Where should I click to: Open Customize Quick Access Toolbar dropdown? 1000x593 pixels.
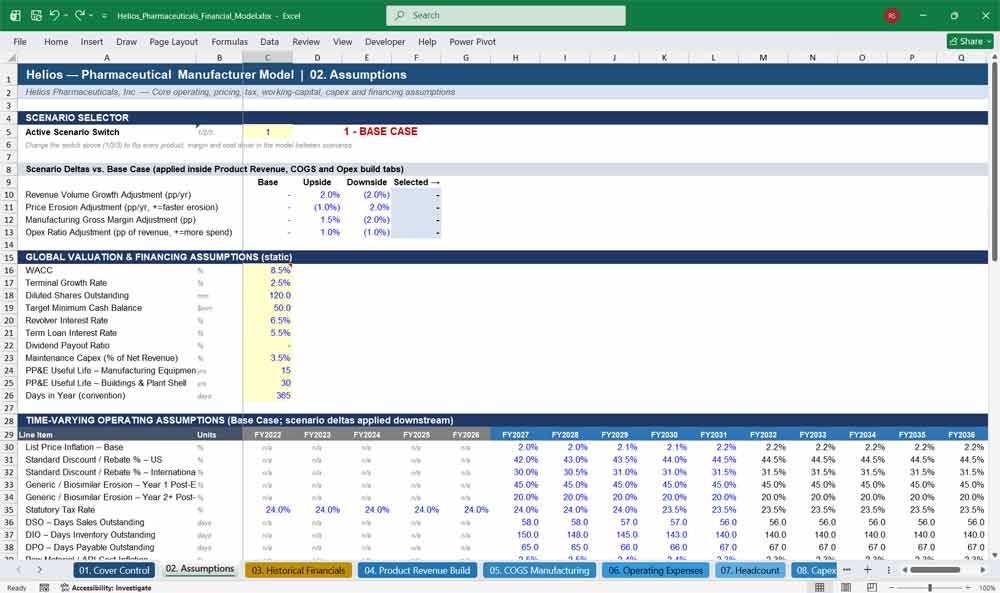pyautogui.click(x=104, y=15)
